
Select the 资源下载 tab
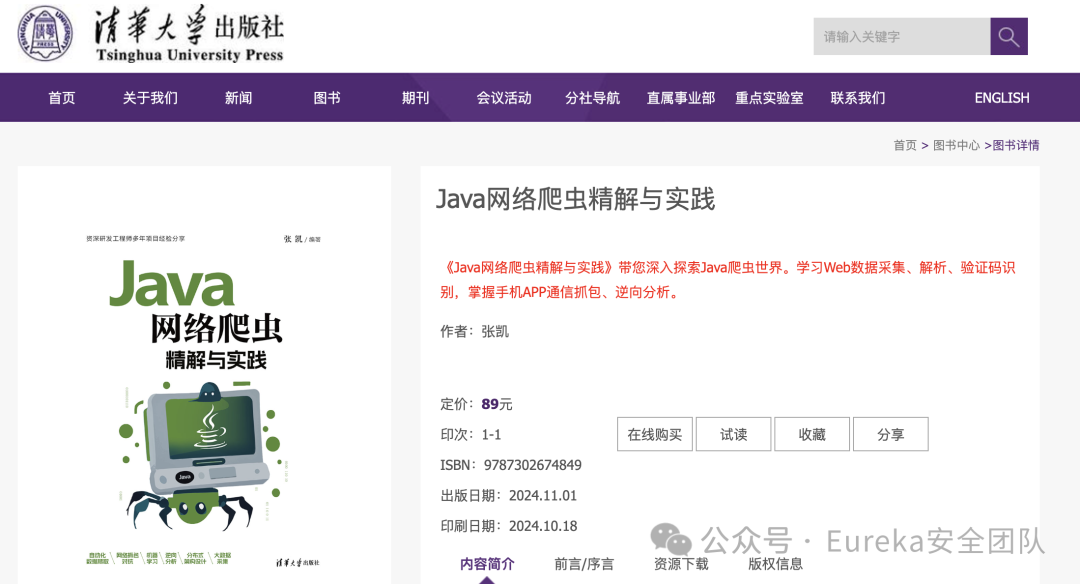[681, 564]
